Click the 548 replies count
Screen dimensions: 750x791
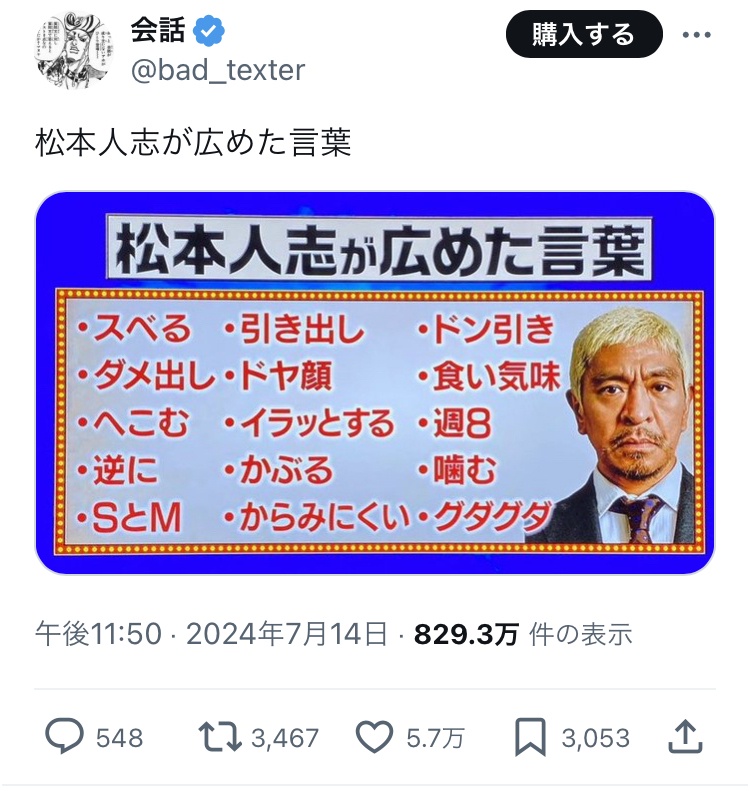(x=120, y=738)
